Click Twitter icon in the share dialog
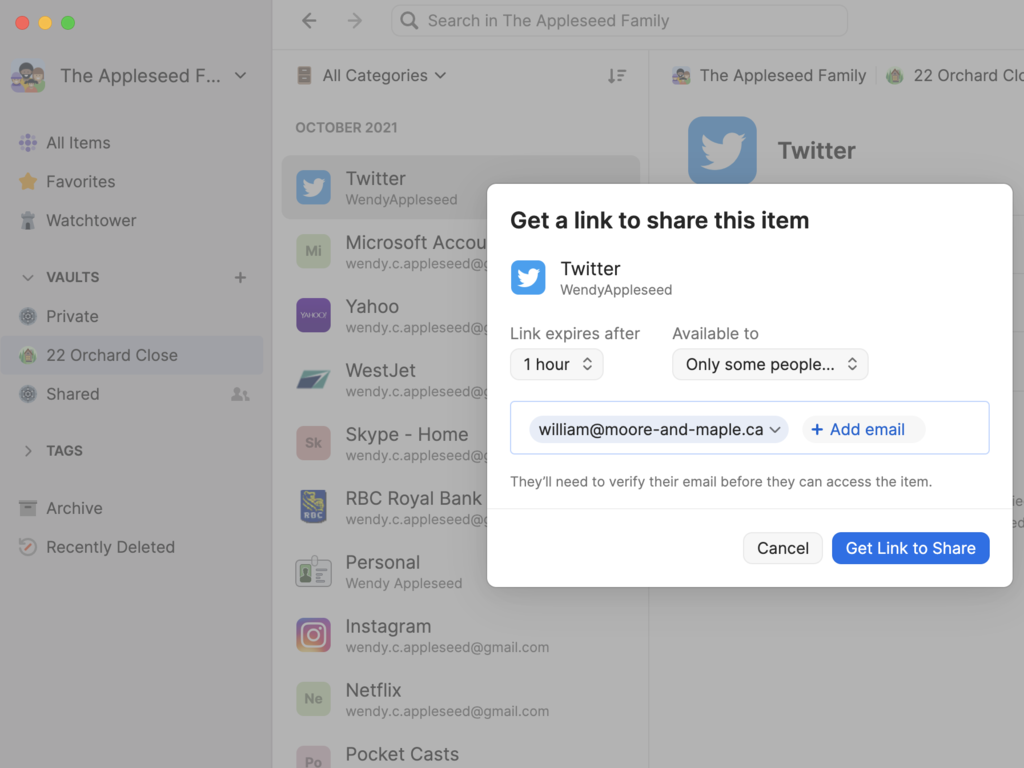Viewport: 1024px width, 768px height. tap(528, 278)
